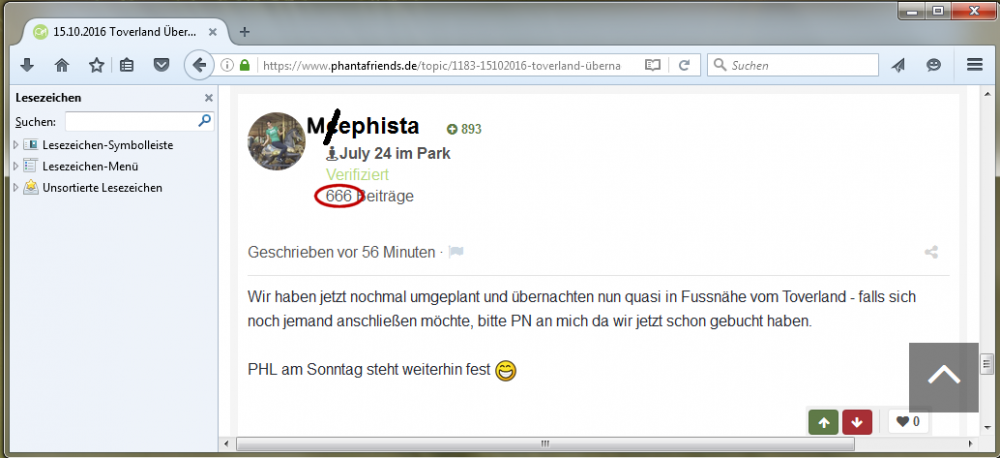
Task: Save page to Pocket icon
Action: [161, 65]
